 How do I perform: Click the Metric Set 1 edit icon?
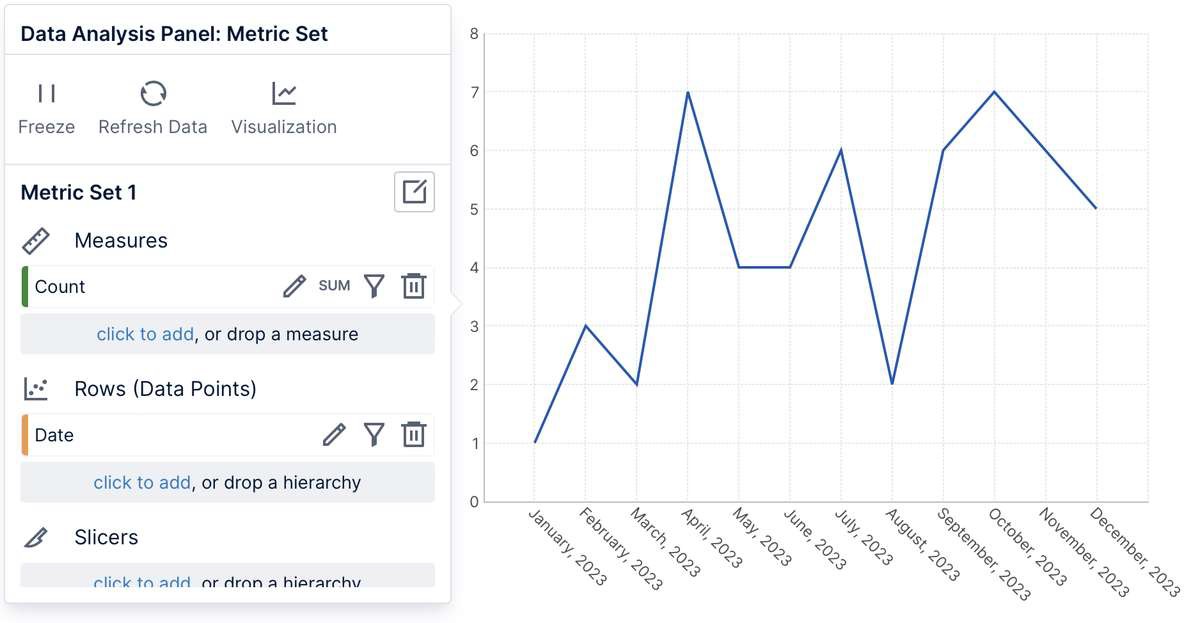point(414,192)
